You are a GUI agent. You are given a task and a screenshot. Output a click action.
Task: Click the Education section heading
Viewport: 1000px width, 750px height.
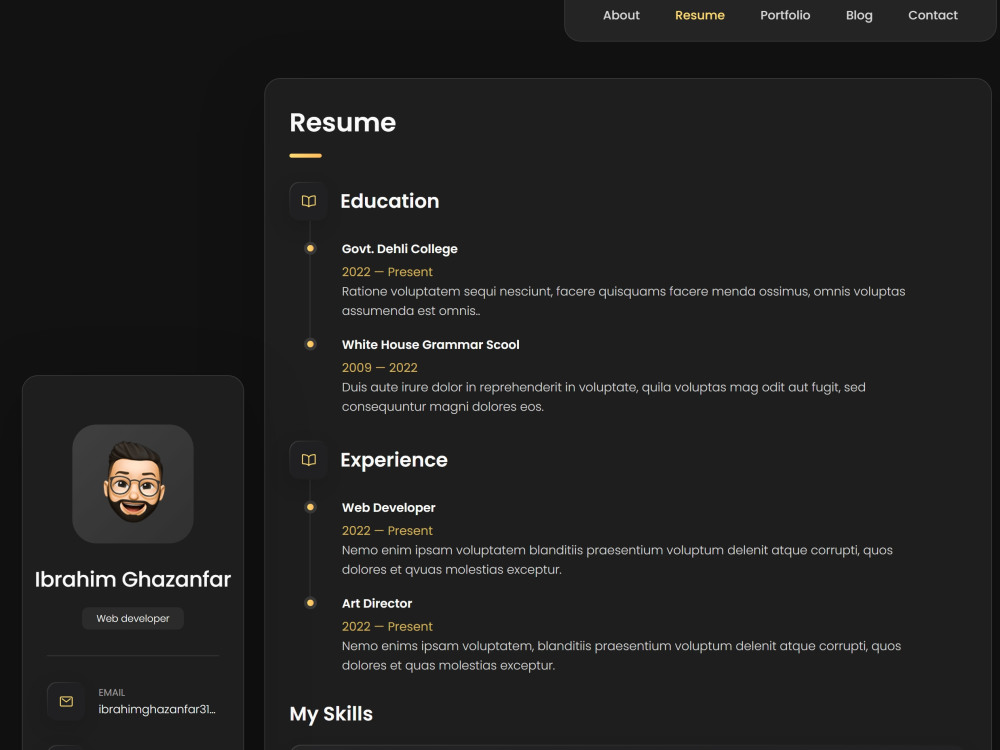(390, 201)
